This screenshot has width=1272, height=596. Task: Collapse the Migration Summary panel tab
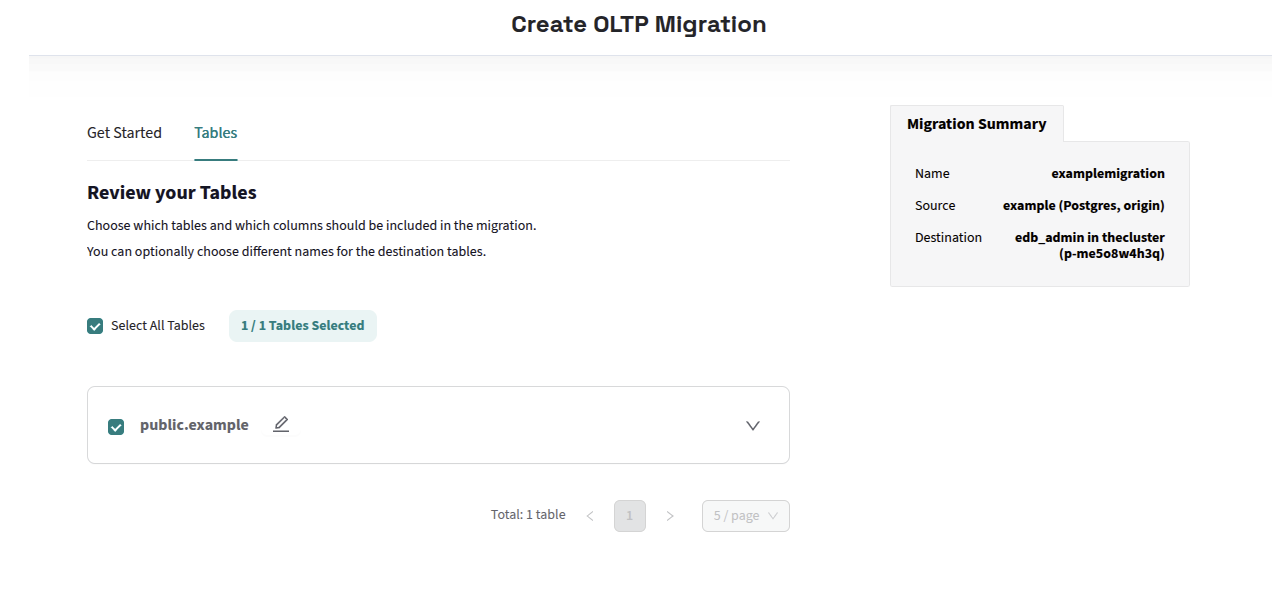975,123
